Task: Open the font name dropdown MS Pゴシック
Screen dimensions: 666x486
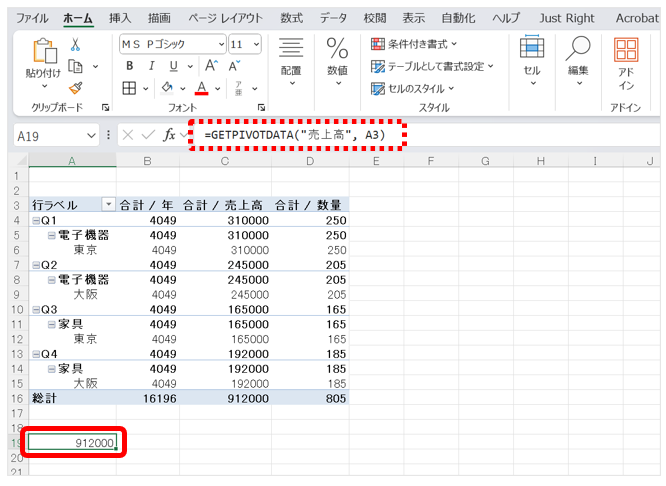Action: 221,44
